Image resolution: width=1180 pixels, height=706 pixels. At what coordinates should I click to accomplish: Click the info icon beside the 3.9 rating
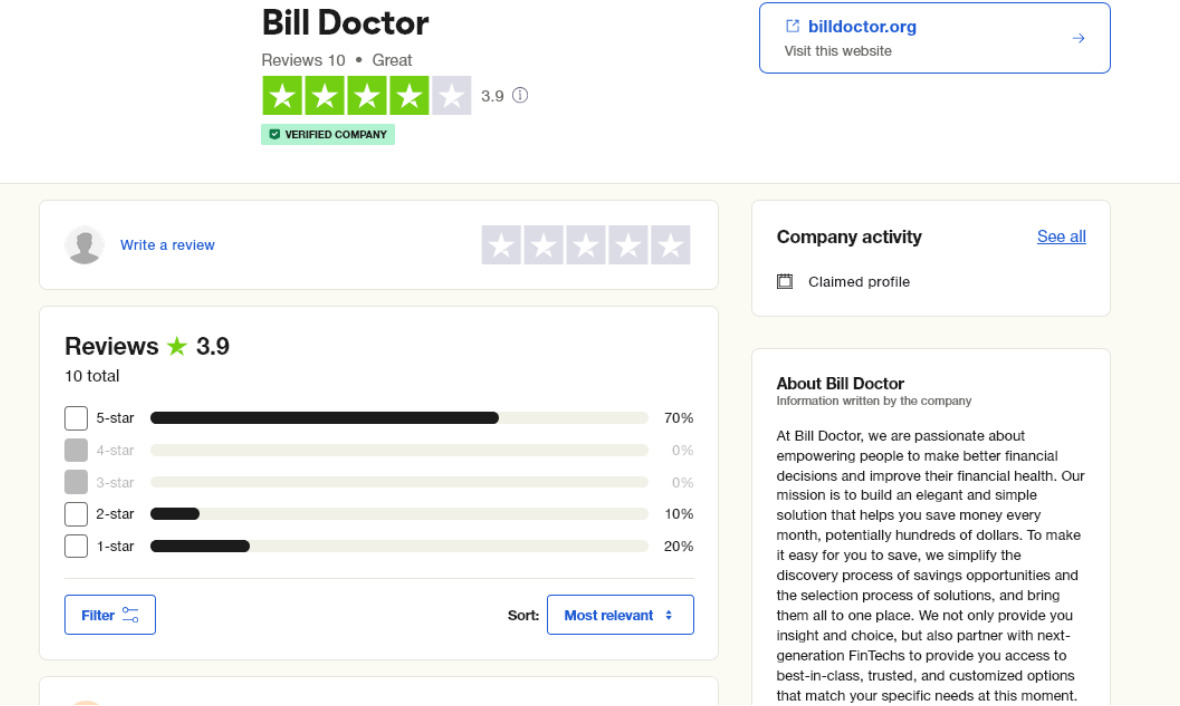coord(521,95)
